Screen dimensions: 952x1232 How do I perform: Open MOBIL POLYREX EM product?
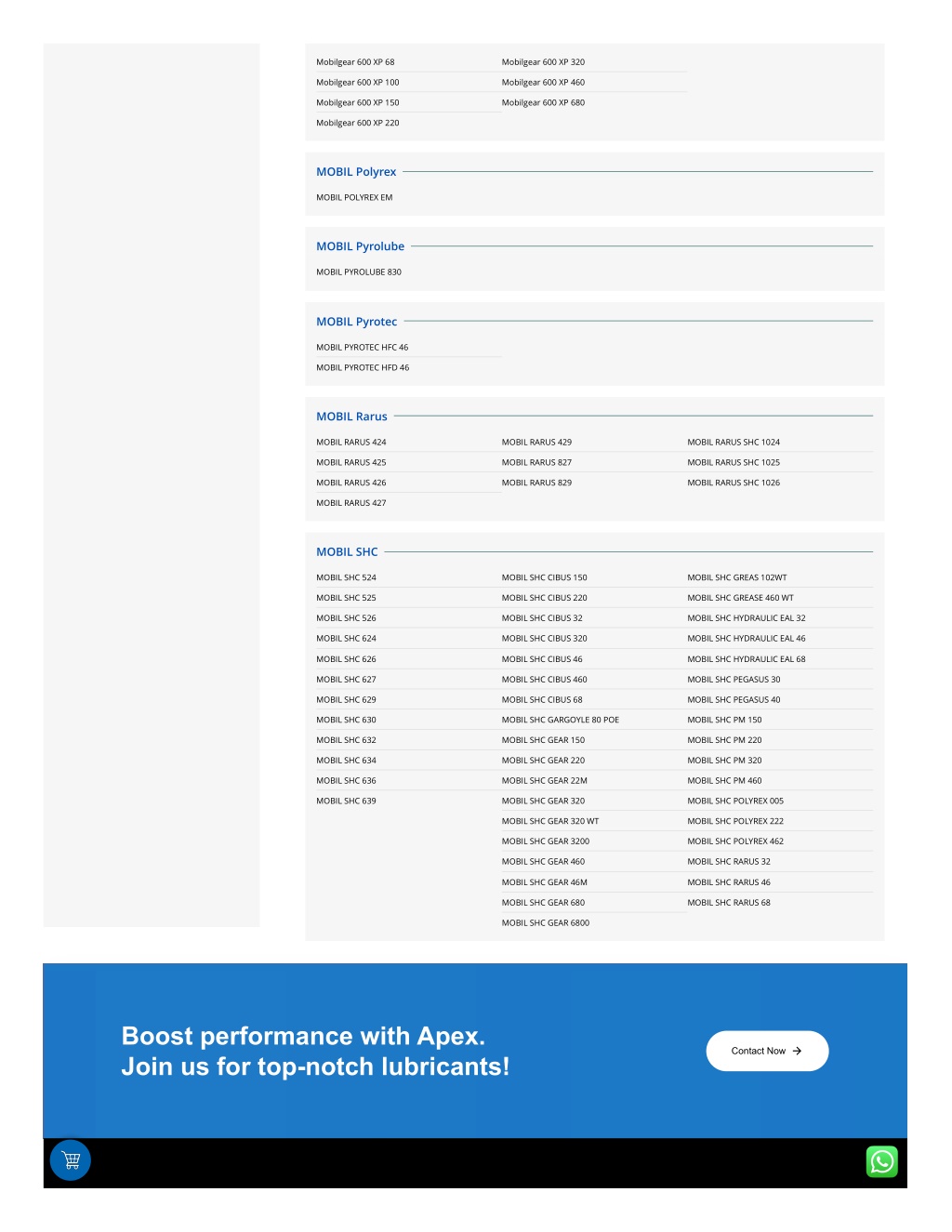coord(354,198)
